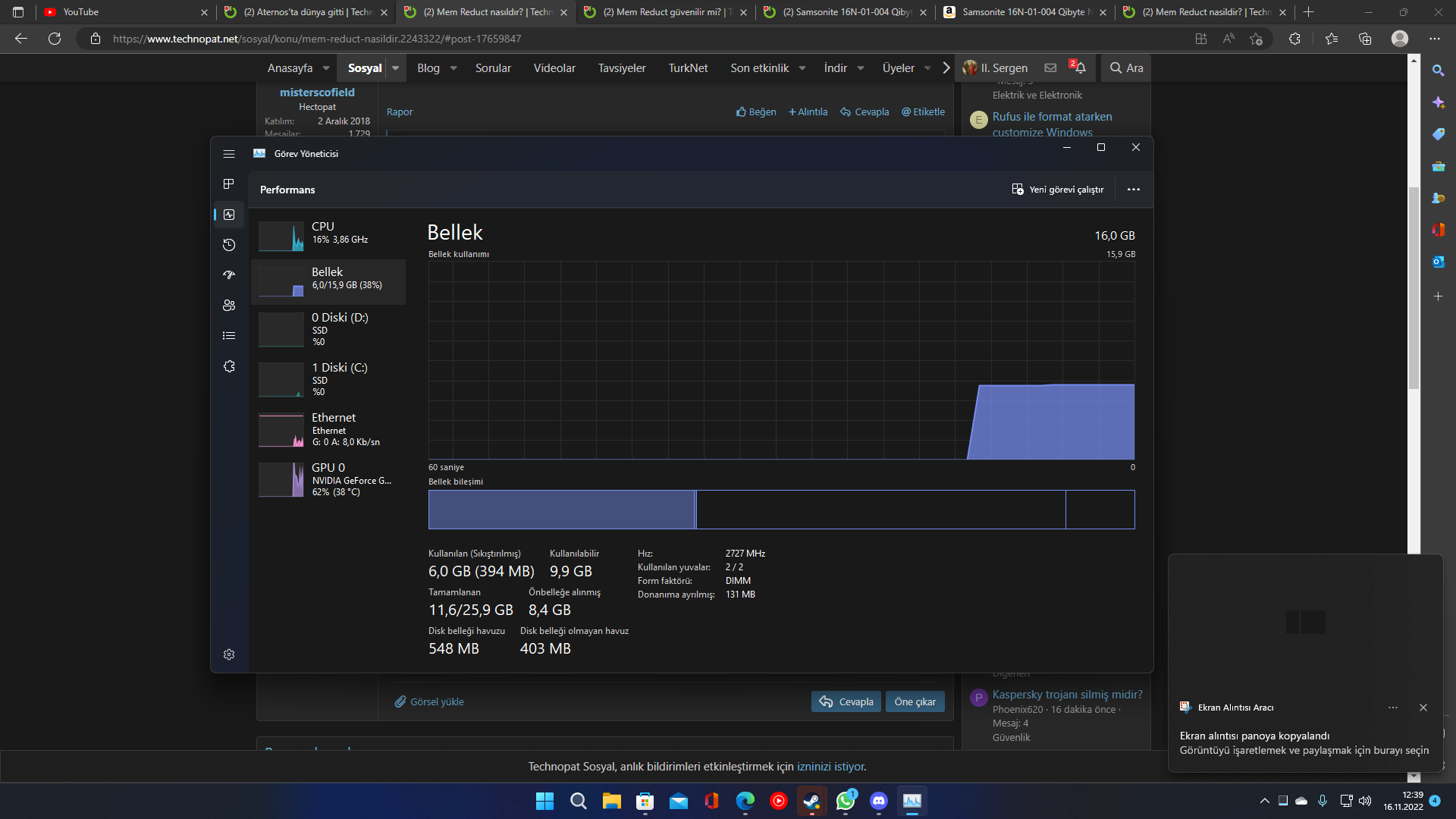Open the Users sidebar icon
1456x819 pixels.
pos(228,306)
